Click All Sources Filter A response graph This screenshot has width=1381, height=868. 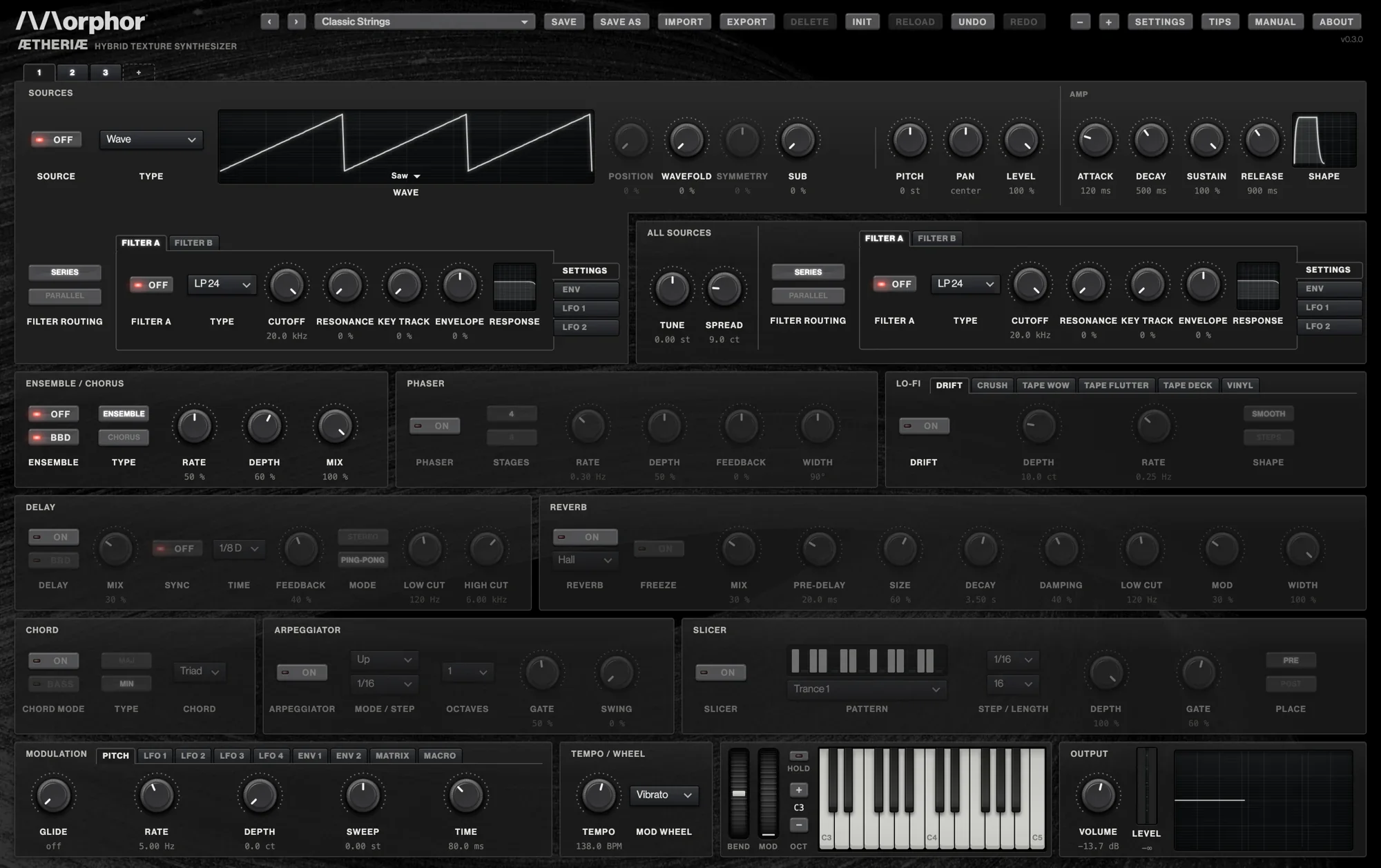click(1257, 285)
